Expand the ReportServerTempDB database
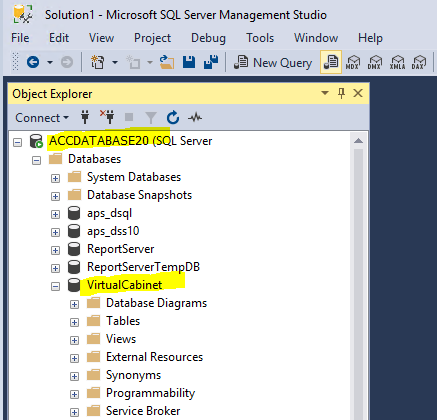Image resolution: width=437 pixels, height=420 pixels. pyautogui.click(x=55, y=268)
